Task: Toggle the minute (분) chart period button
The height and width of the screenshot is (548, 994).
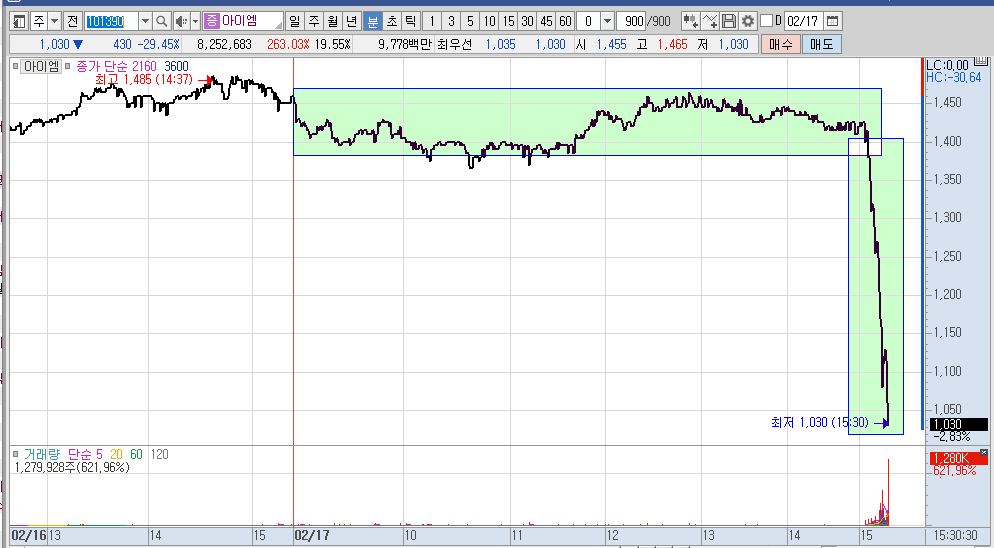Action: point(372,21)
